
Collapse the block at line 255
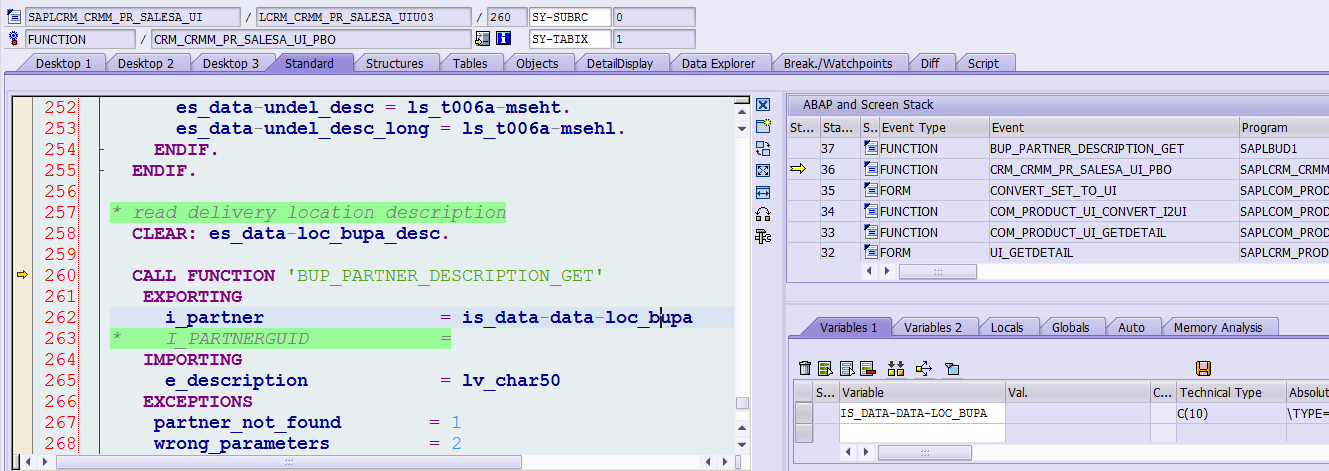click(x=102, y=171)
